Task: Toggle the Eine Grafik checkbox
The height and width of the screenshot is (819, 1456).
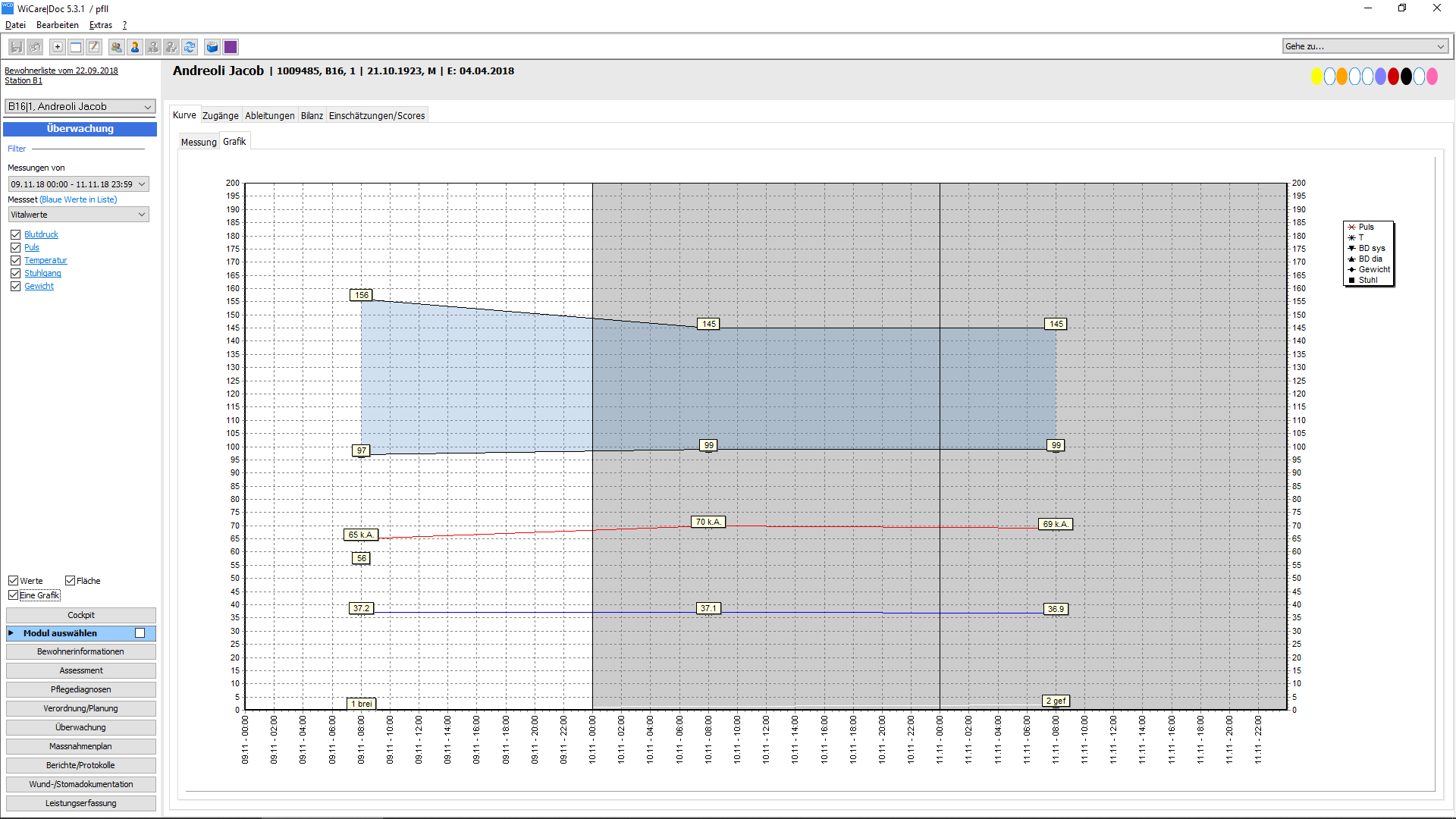Action: (13, 595)
